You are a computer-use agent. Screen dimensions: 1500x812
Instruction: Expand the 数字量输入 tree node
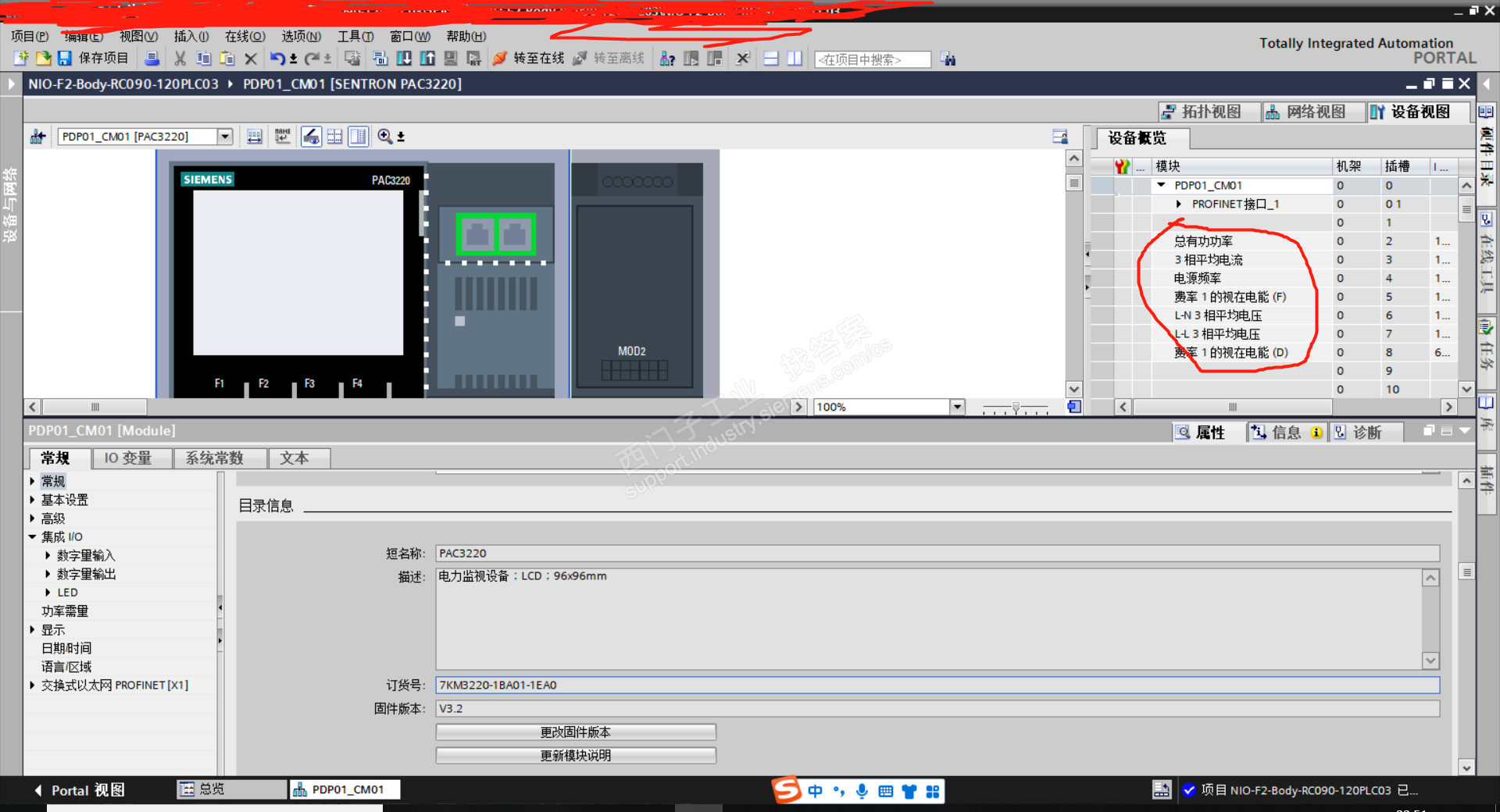48,555
